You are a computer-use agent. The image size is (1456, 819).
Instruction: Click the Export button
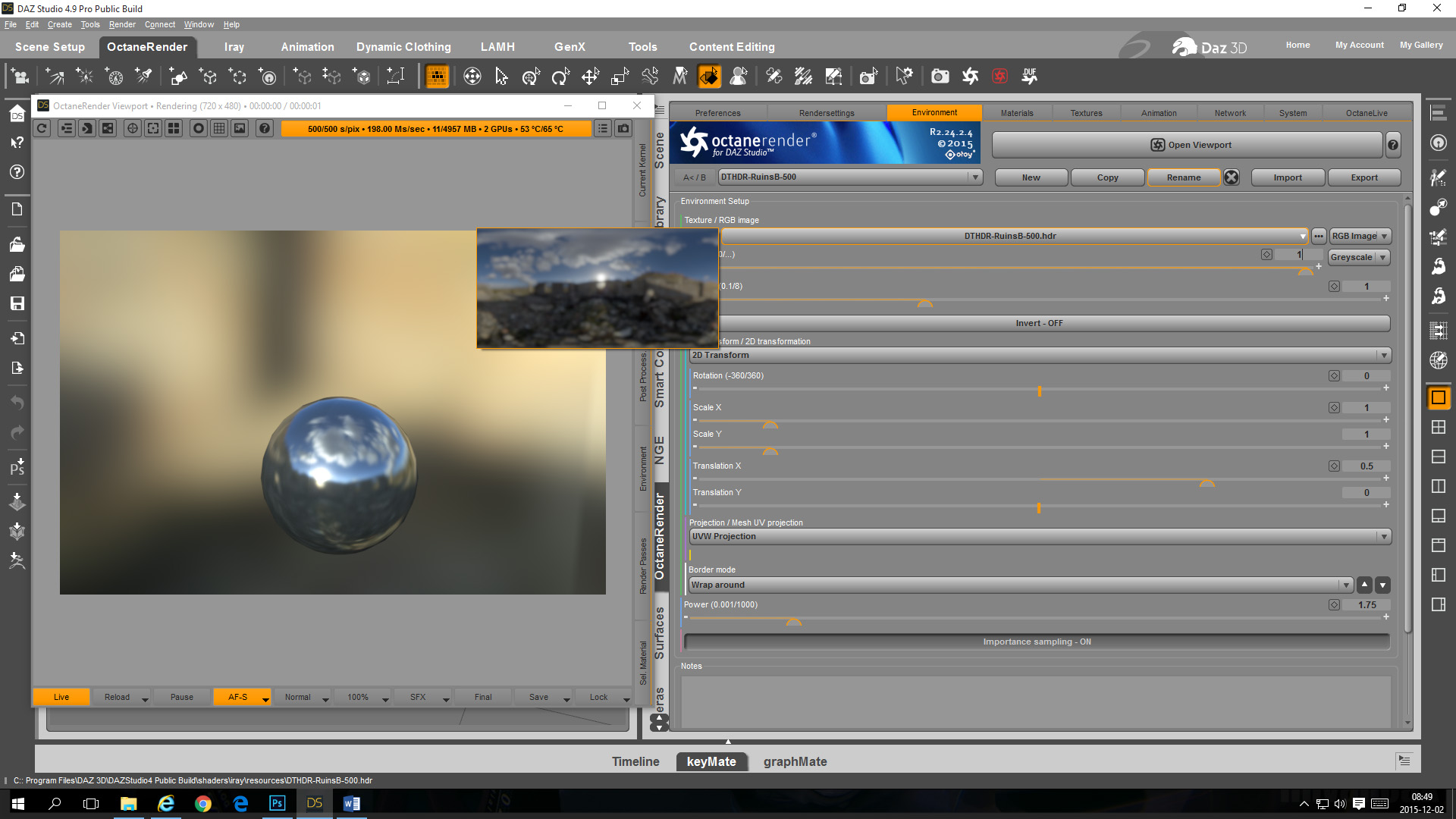tap(1363, 177)
